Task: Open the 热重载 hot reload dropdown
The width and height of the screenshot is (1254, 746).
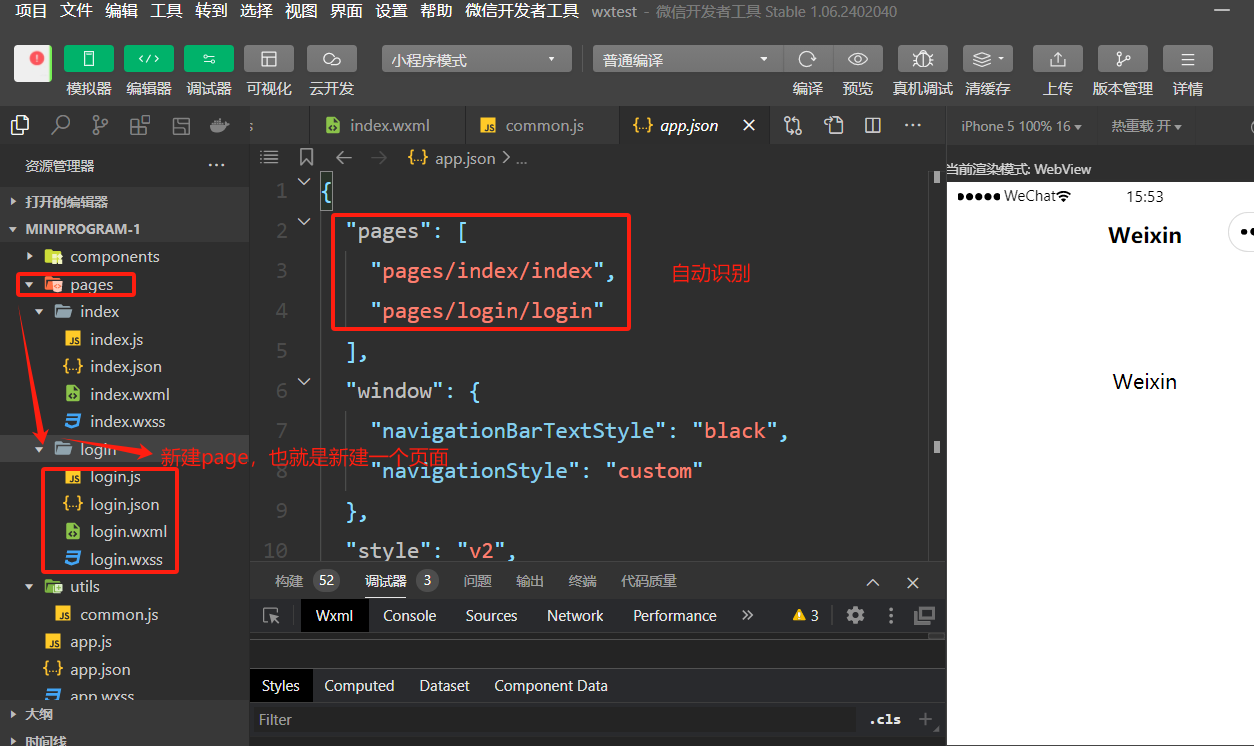Action: (1146, 126)
